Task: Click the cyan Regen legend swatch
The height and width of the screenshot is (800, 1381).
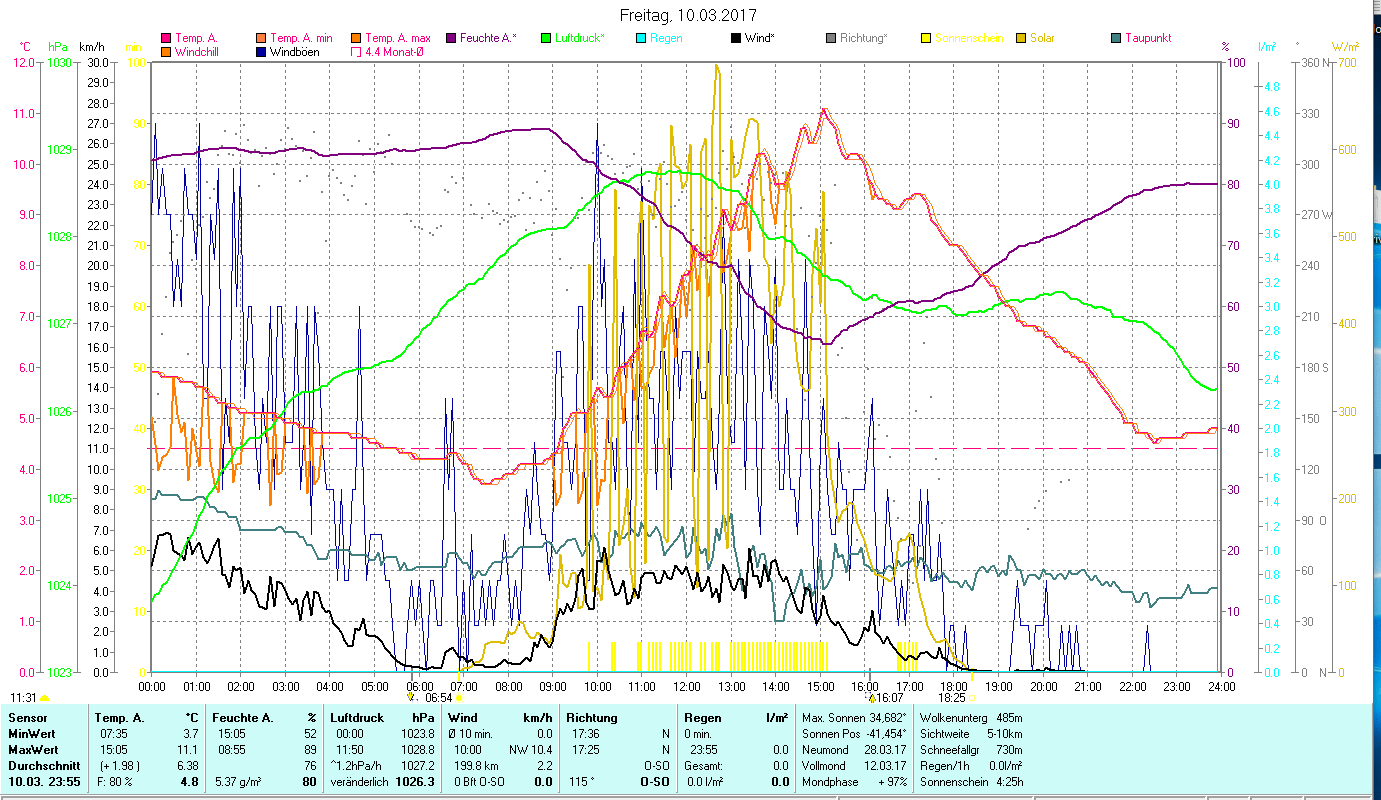Action: pos(640,38)
